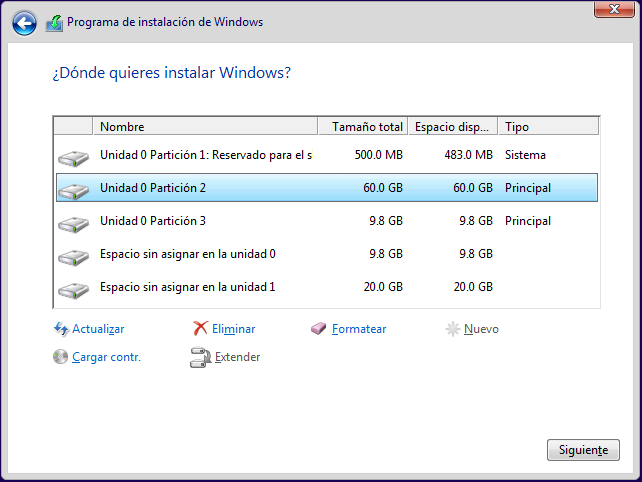This screenshot has height=482, width=642.
Task: Click the 500.0 MB total size value
Action: tap(378, 155)
